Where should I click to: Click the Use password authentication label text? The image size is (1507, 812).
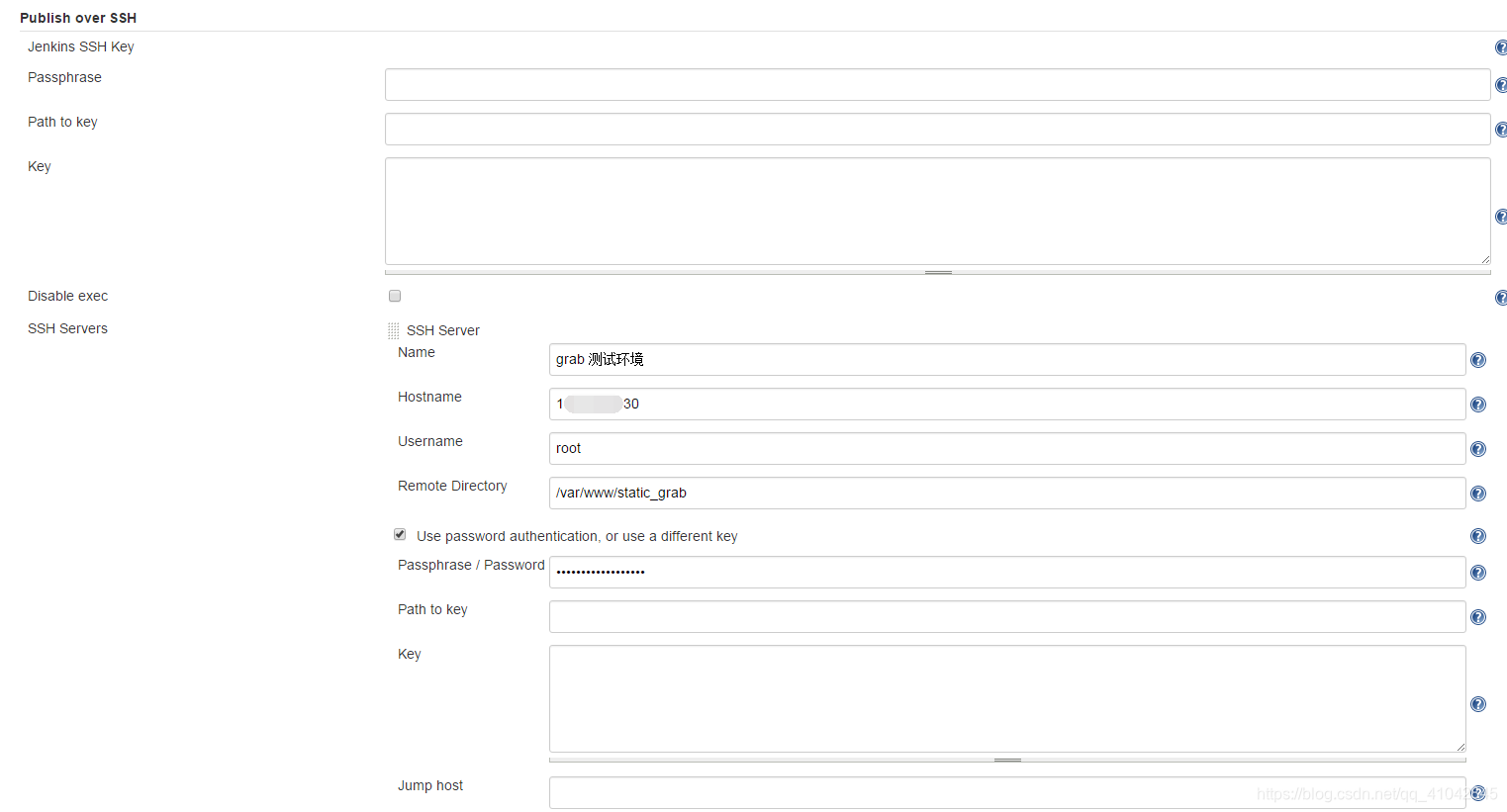577,536
